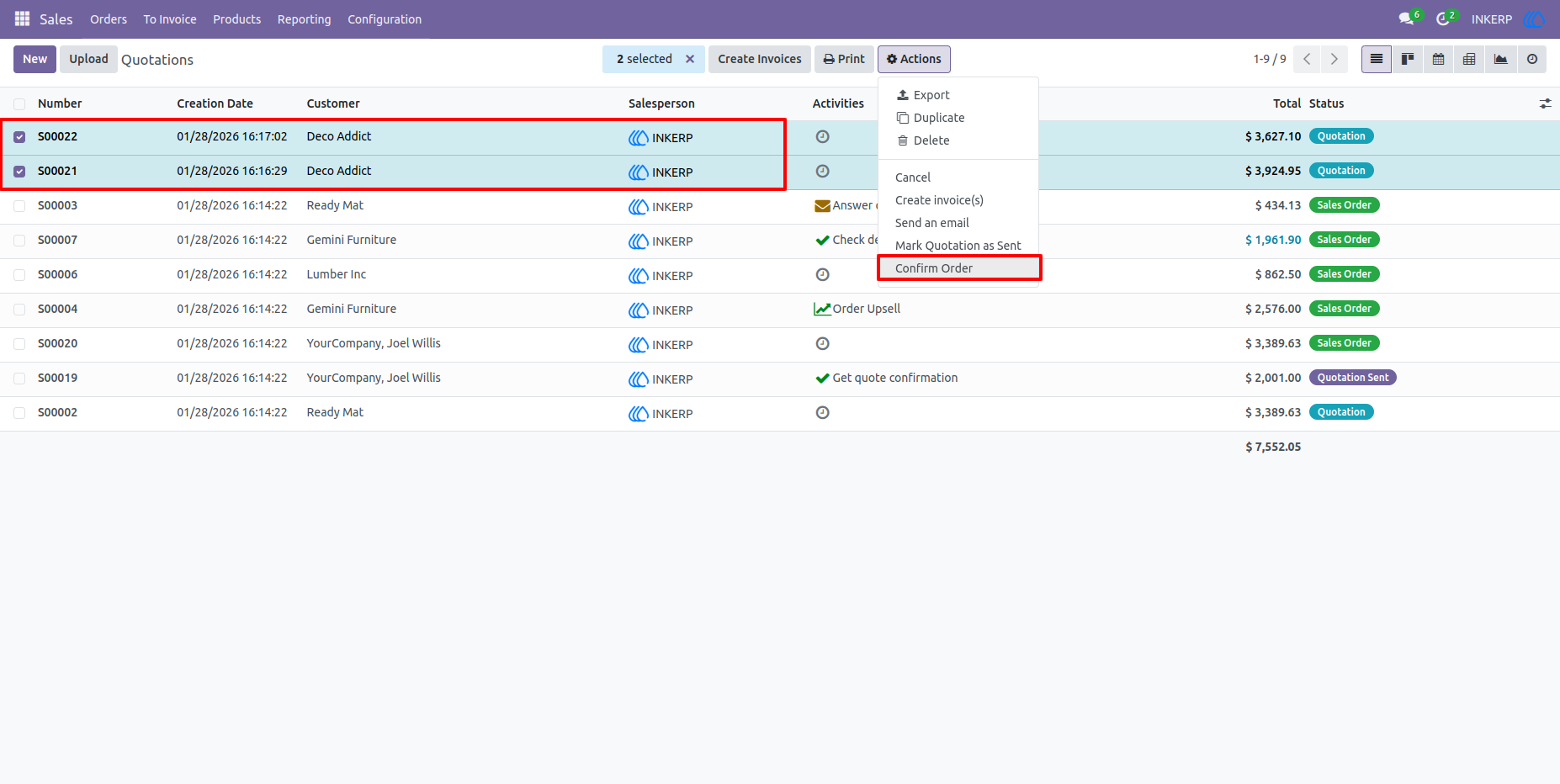Open the messages chat icon with badge 6

1408,19
